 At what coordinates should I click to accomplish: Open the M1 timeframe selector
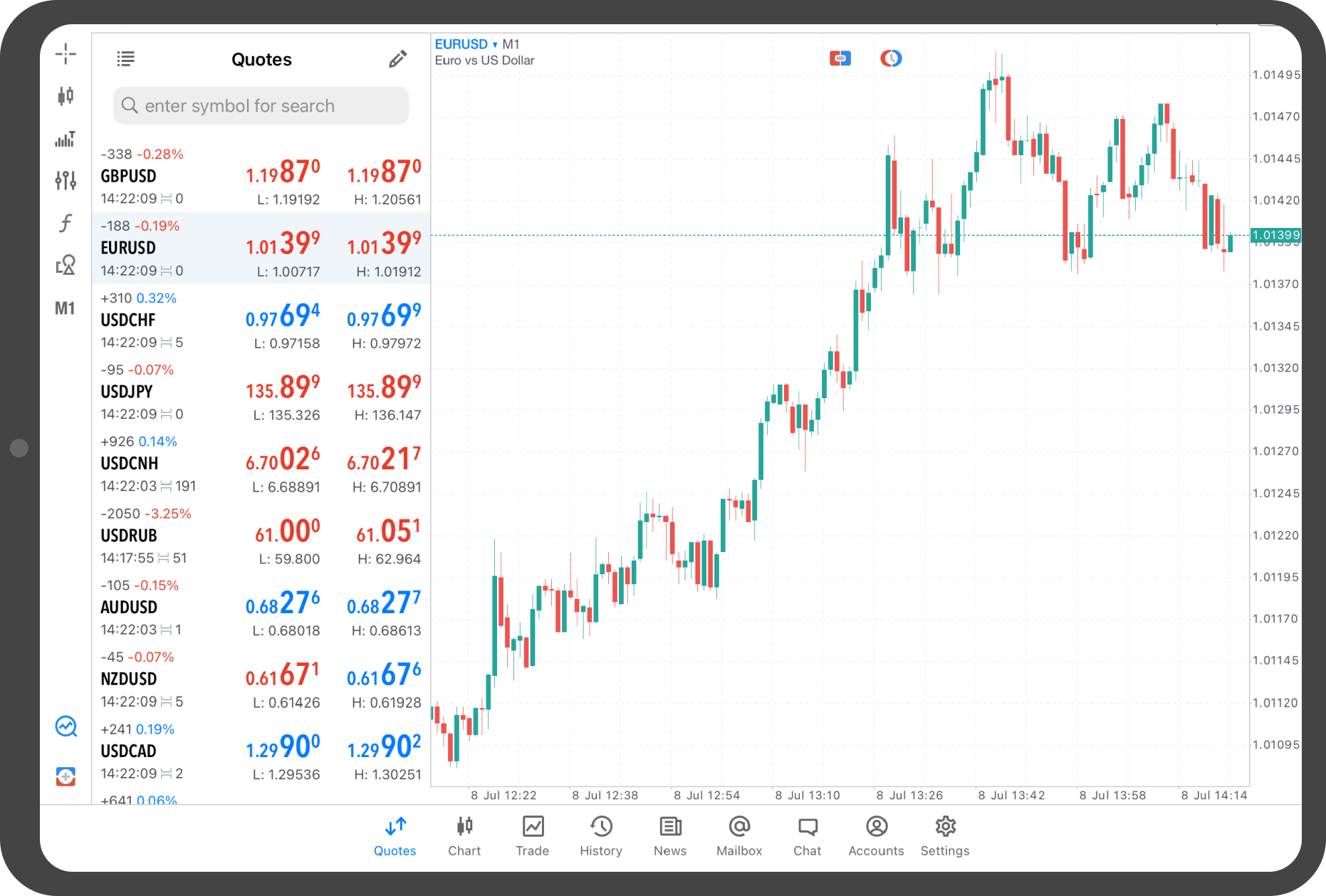(x=65, y=308)
